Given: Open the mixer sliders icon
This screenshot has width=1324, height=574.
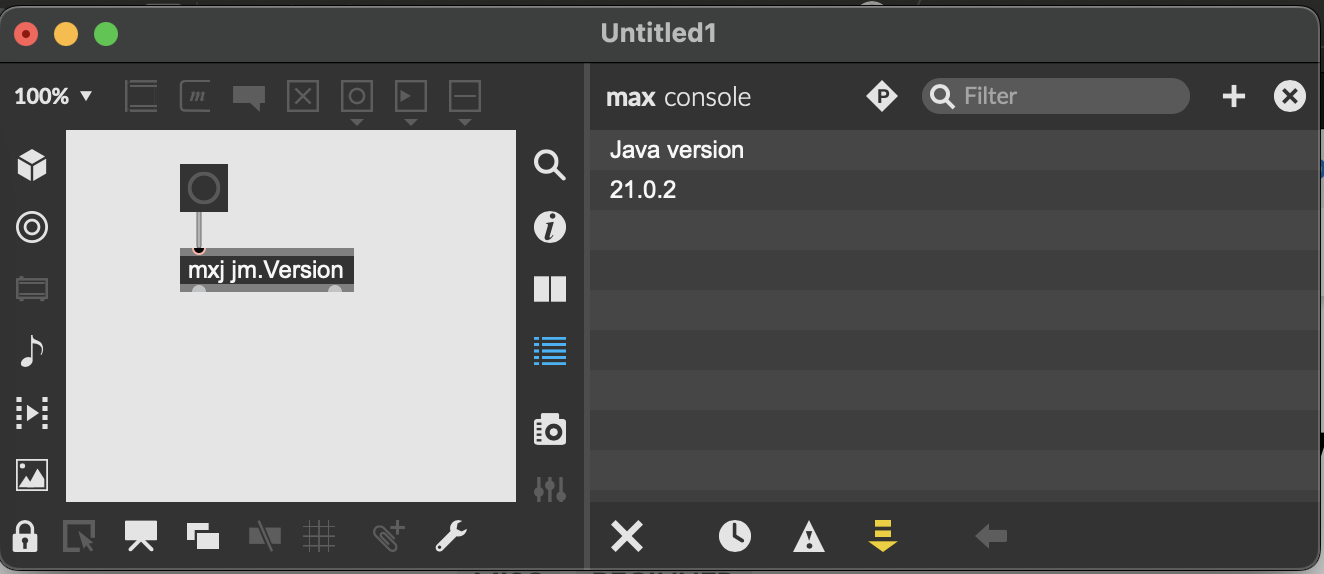Looking at the screenshot, I should 550,489.
